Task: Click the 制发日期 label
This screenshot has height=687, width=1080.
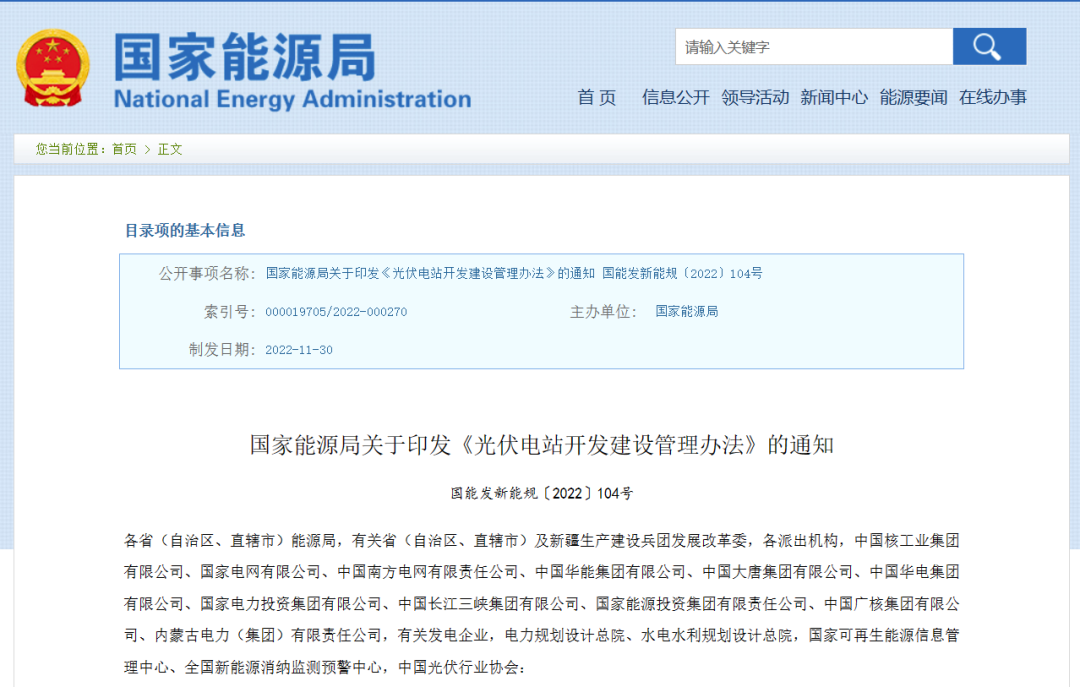Action: (x=222, y=350)
